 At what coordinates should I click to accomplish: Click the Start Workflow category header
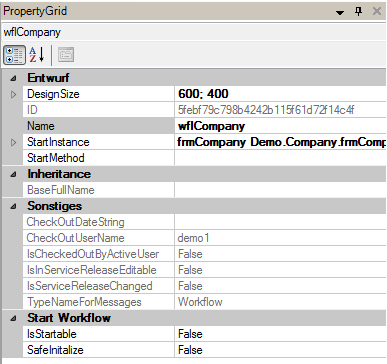pyautogui.click(x=69, y=318)
